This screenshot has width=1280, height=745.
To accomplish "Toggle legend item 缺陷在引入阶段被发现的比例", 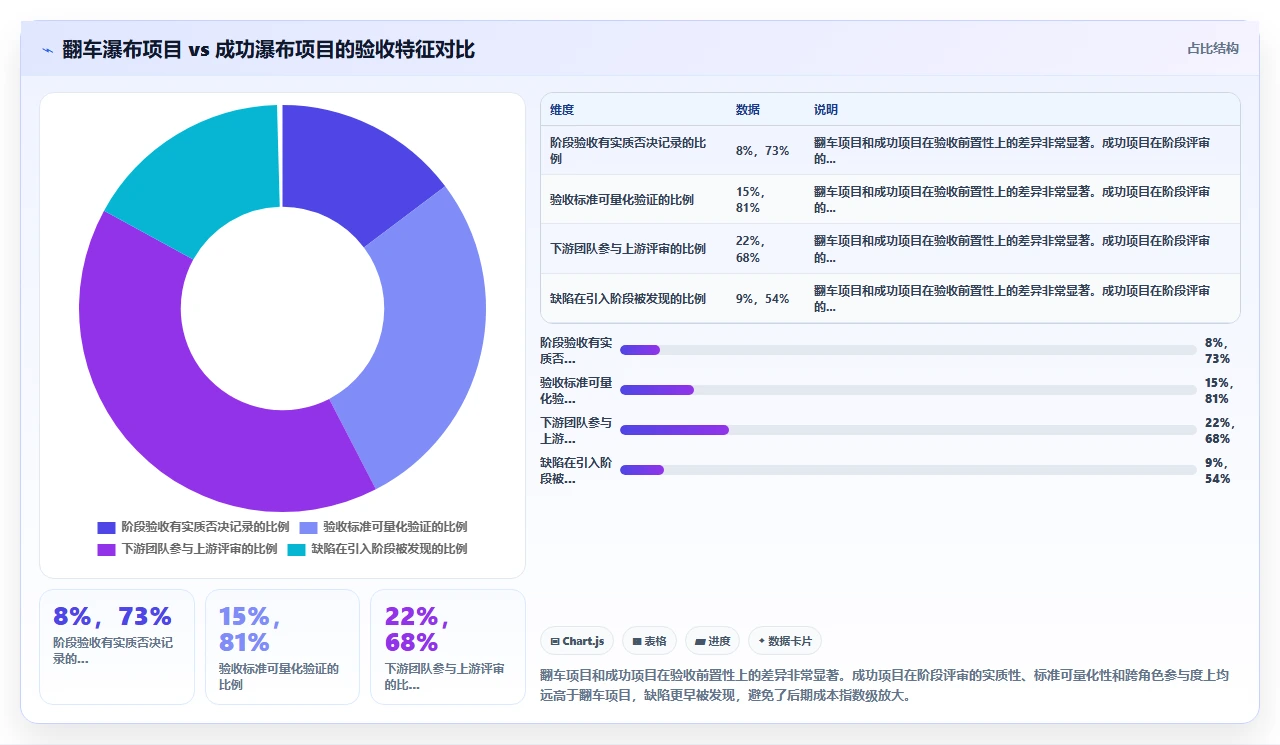I will [x=377, y=549].
